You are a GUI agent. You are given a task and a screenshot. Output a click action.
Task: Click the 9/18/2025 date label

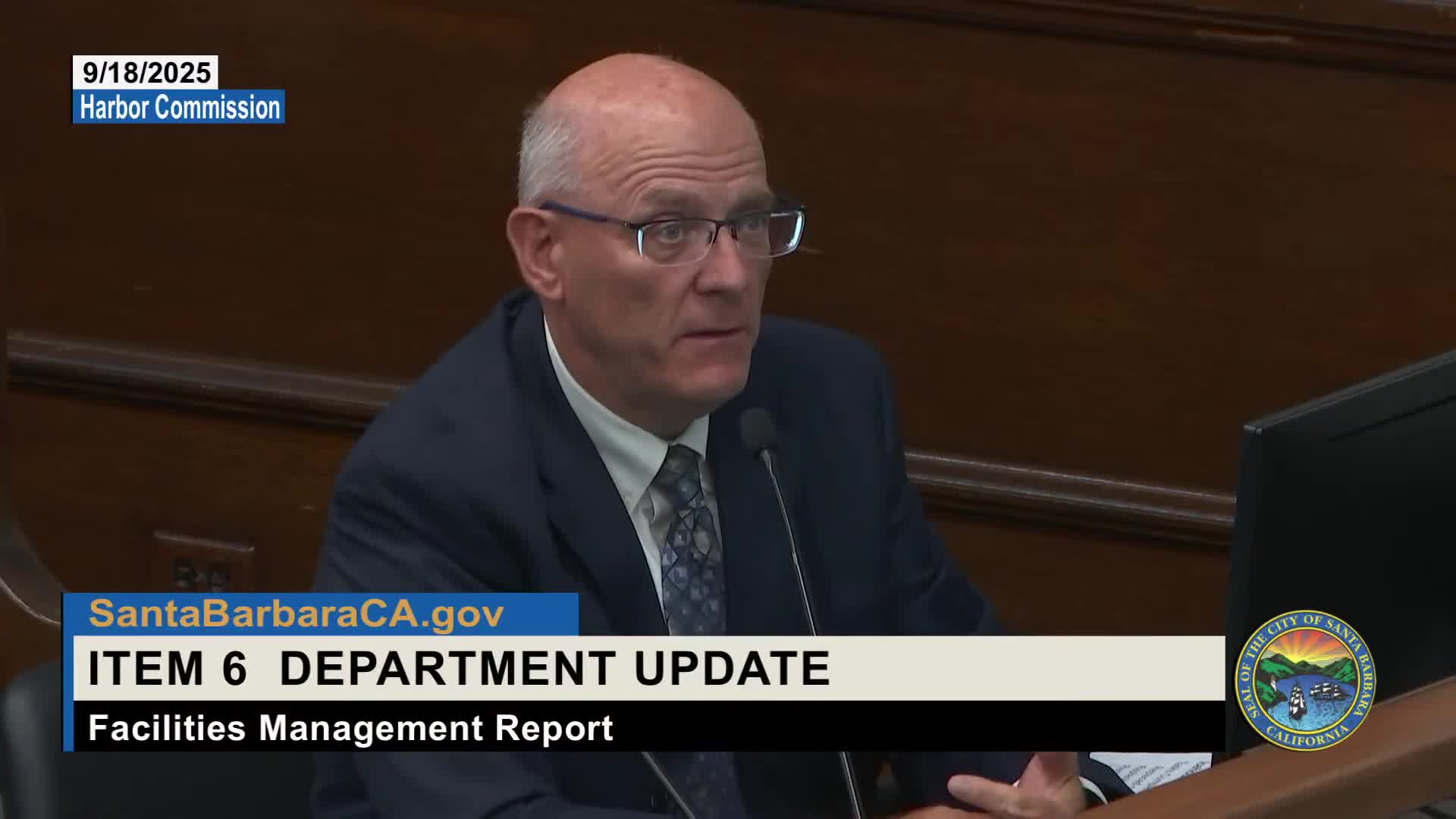[x=146, y=73]
